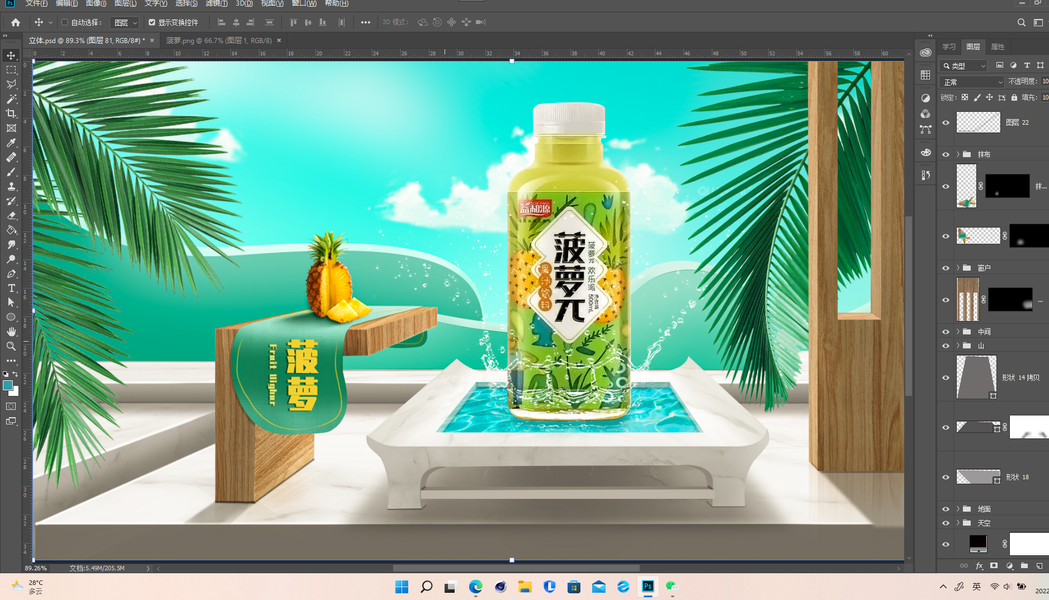
Task: Select the Horizontal Type tool
Action: pos(11,288)
